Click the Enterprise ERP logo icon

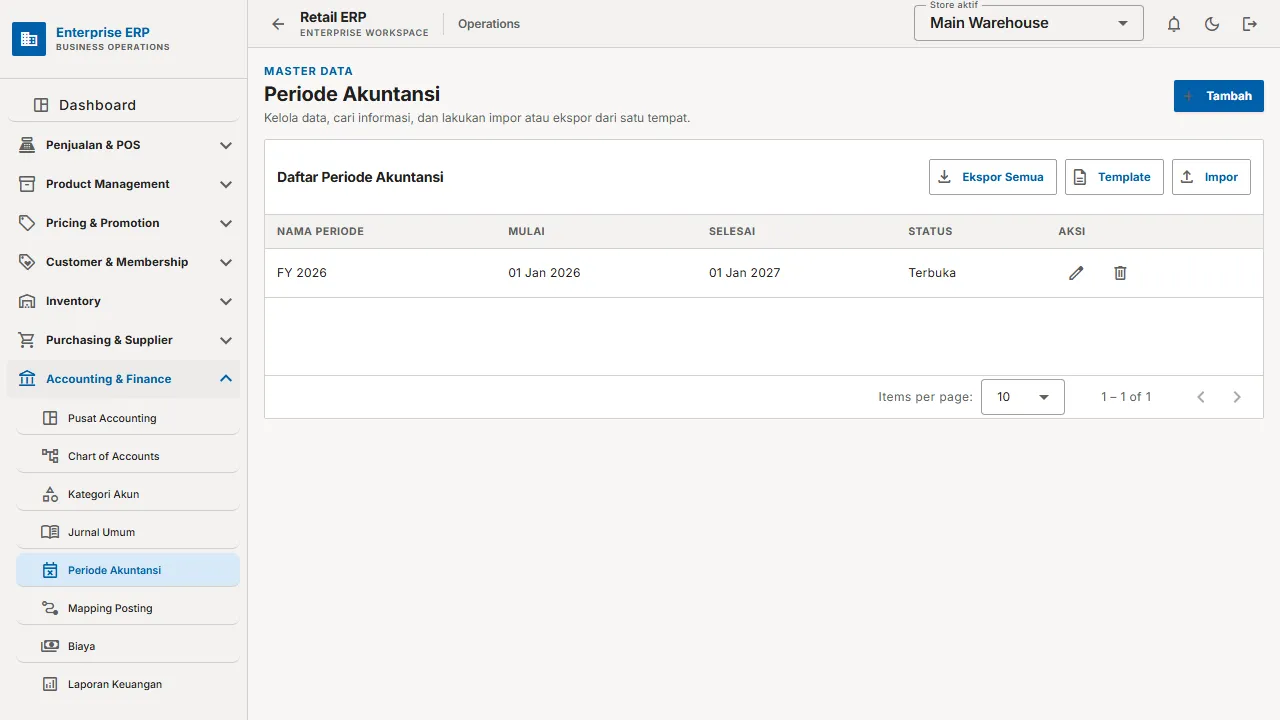point(29,39)
